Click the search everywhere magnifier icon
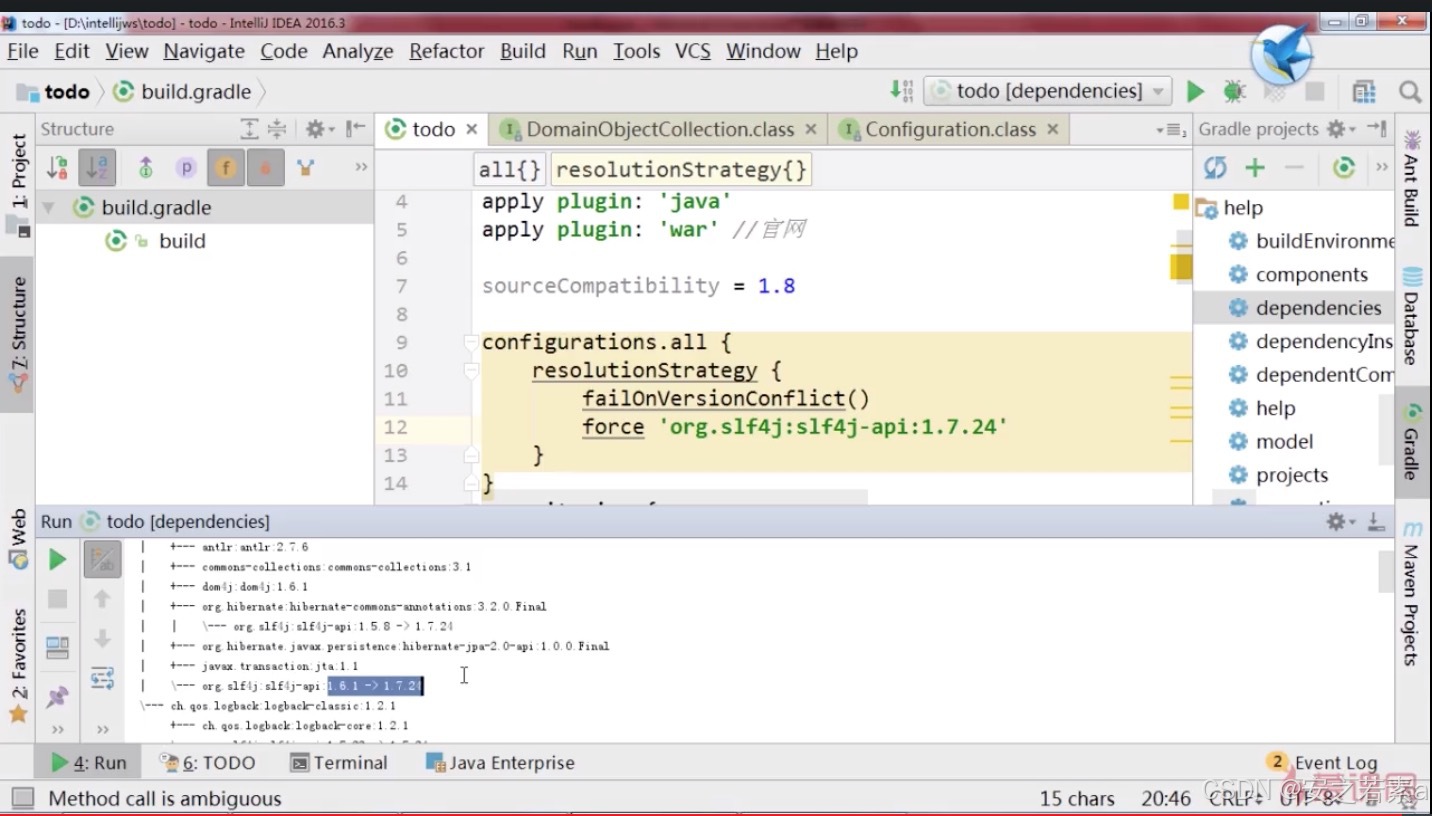The width and height of the screenshot is (1432, 816). pos(1410,92)
